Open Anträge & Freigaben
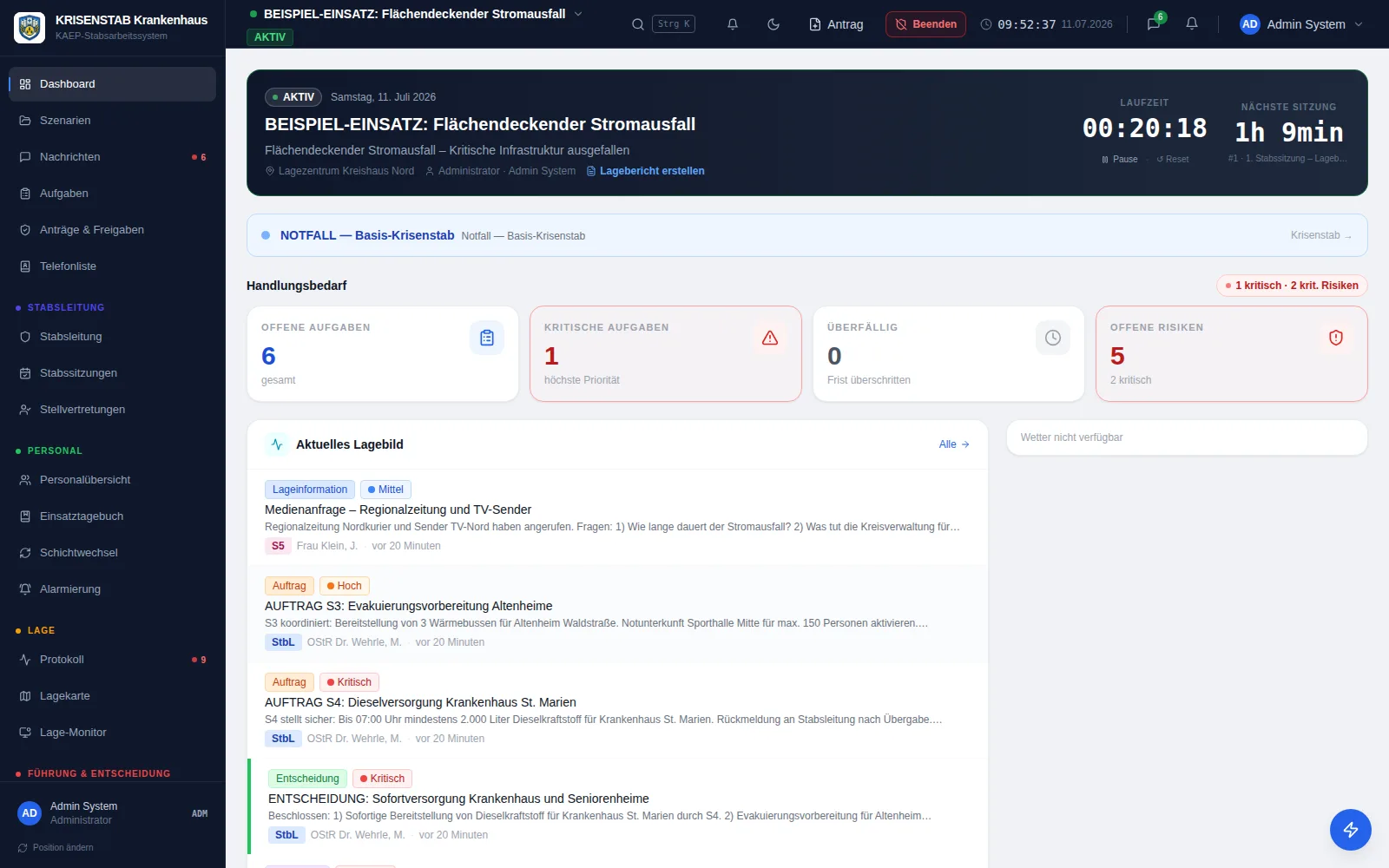The height and width of the screenshot is (868, 1389). [x=112, y=230]
